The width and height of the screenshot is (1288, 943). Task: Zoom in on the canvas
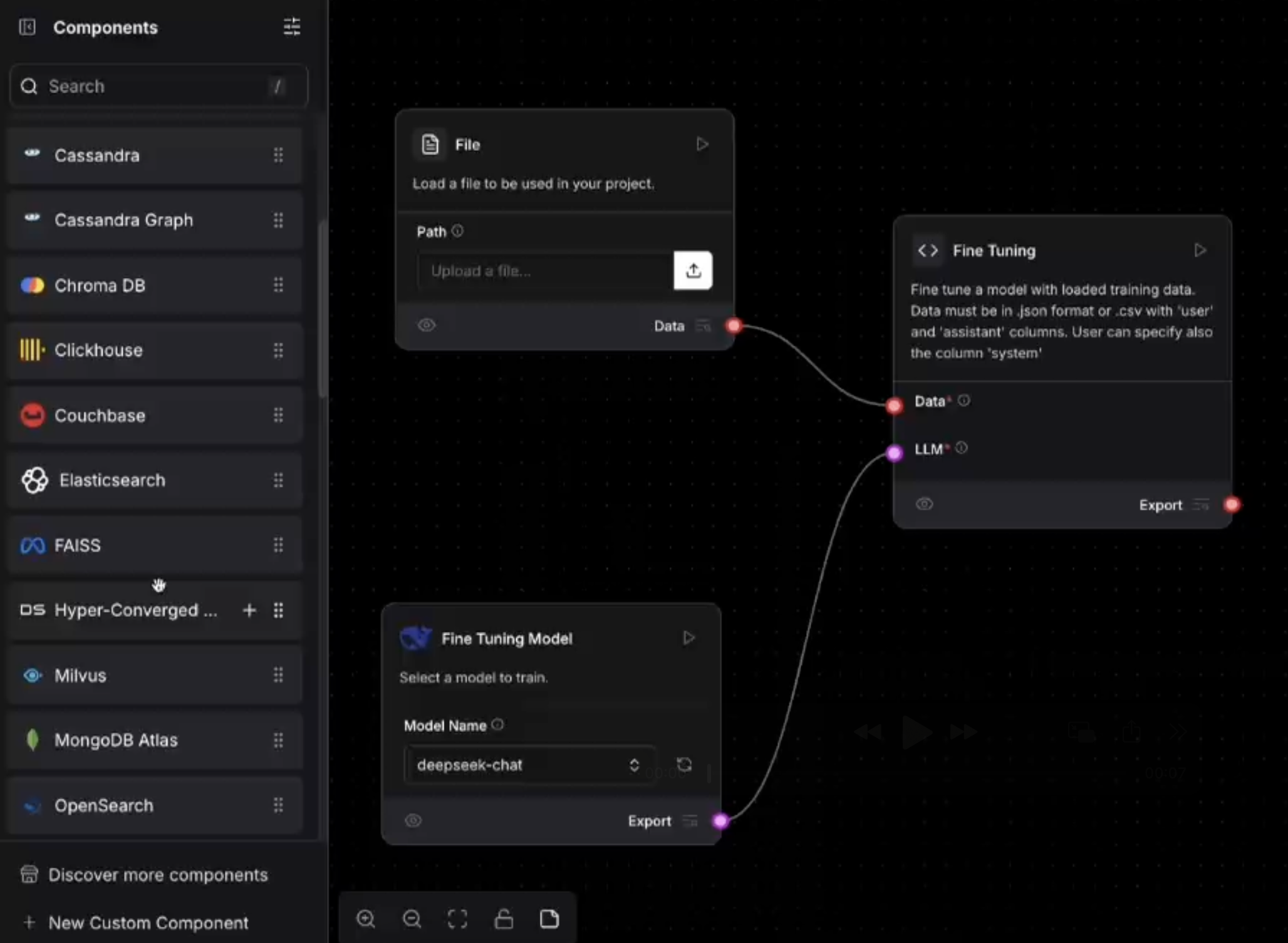click(x=365, y=919)
